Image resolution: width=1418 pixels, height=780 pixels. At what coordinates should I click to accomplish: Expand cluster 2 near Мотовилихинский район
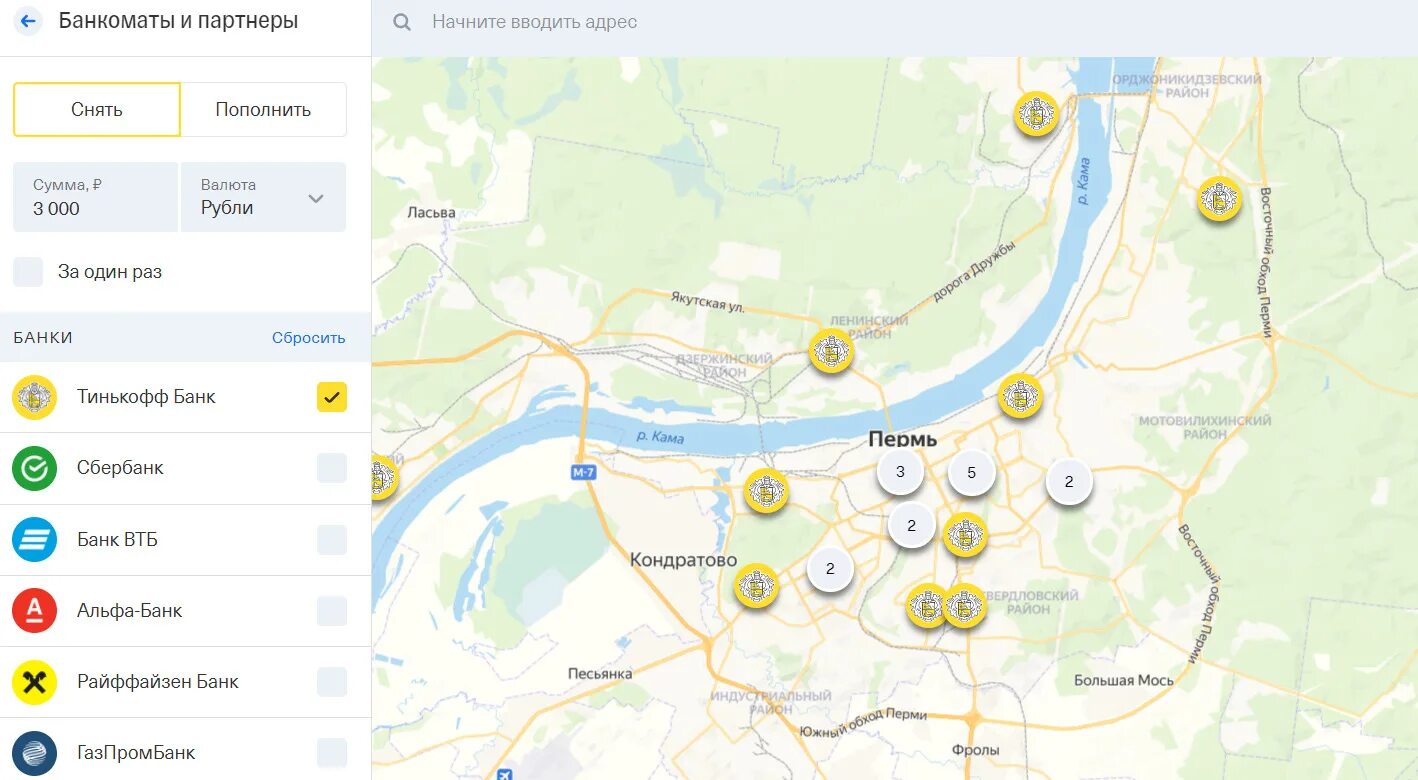coord(1069,482)
